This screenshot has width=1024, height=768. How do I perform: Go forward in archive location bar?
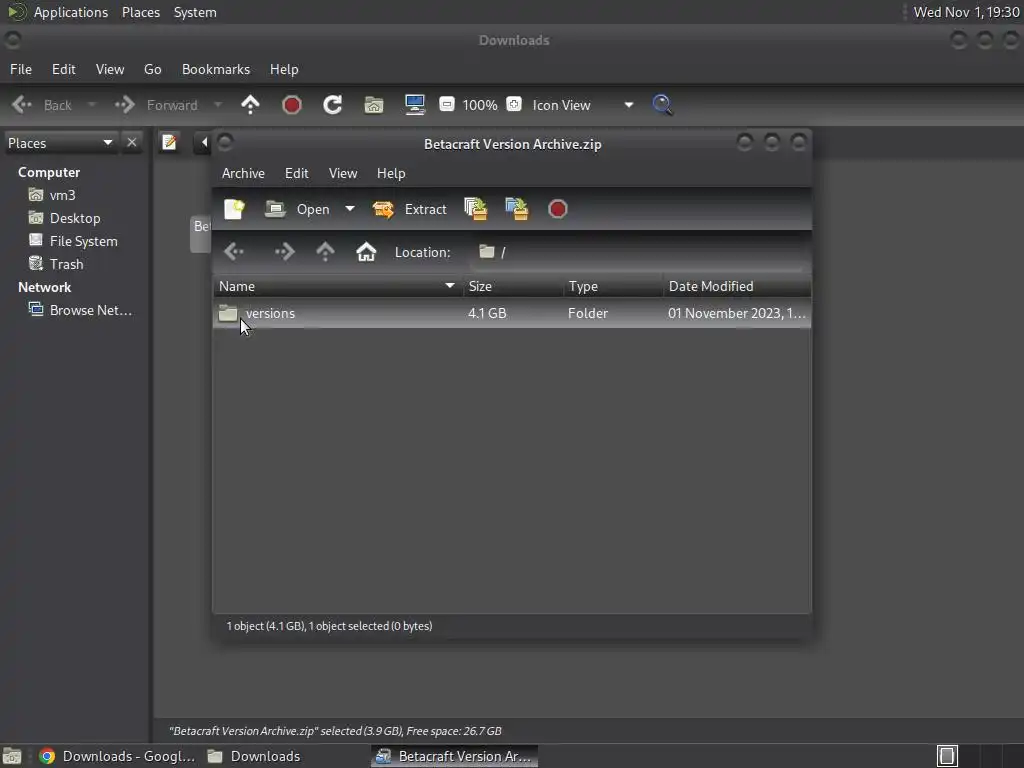[x=284, y=252]
